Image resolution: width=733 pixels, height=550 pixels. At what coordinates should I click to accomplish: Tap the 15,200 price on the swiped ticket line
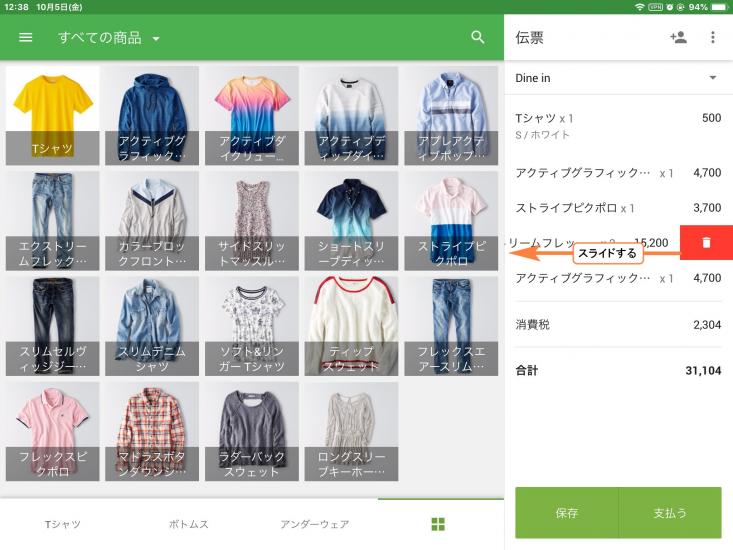[x=651, y=243]
